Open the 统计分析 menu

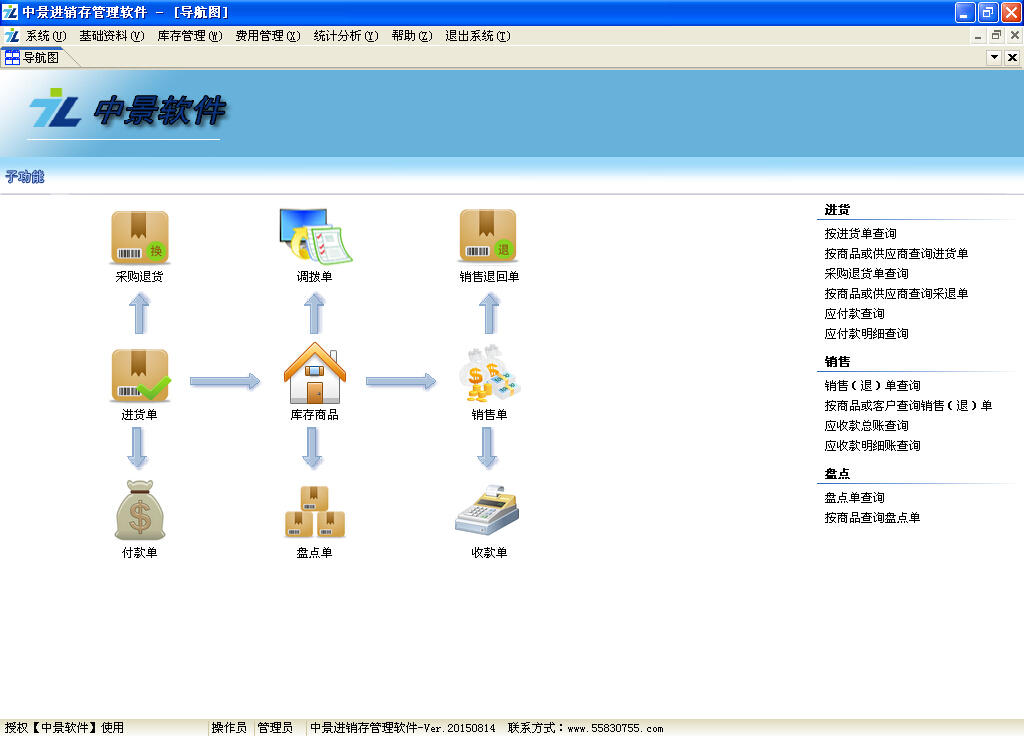pyautogui.click(x=345, y=36)
